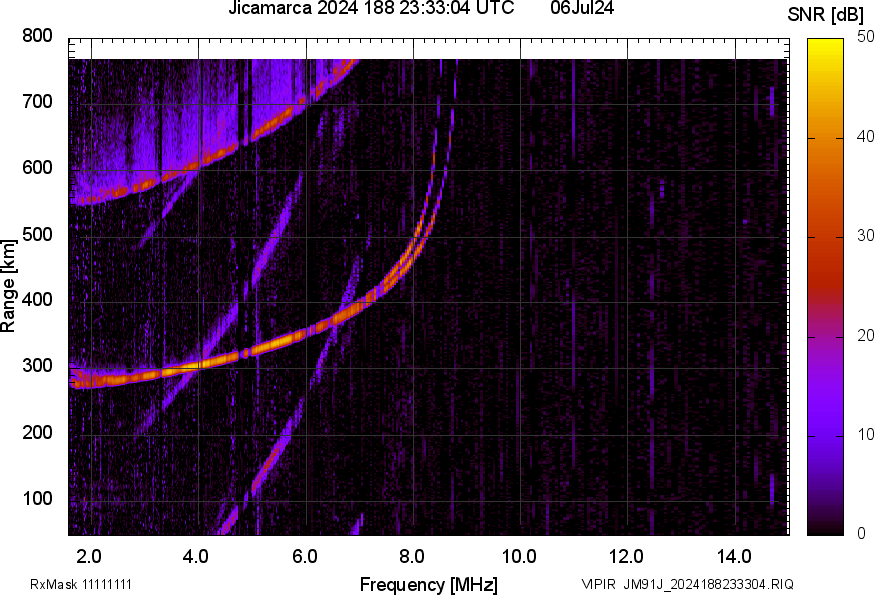This screenshot has width=874, height=595.
Task: Click the SNR colorbar gradient
Action: (x=826, y=287)
